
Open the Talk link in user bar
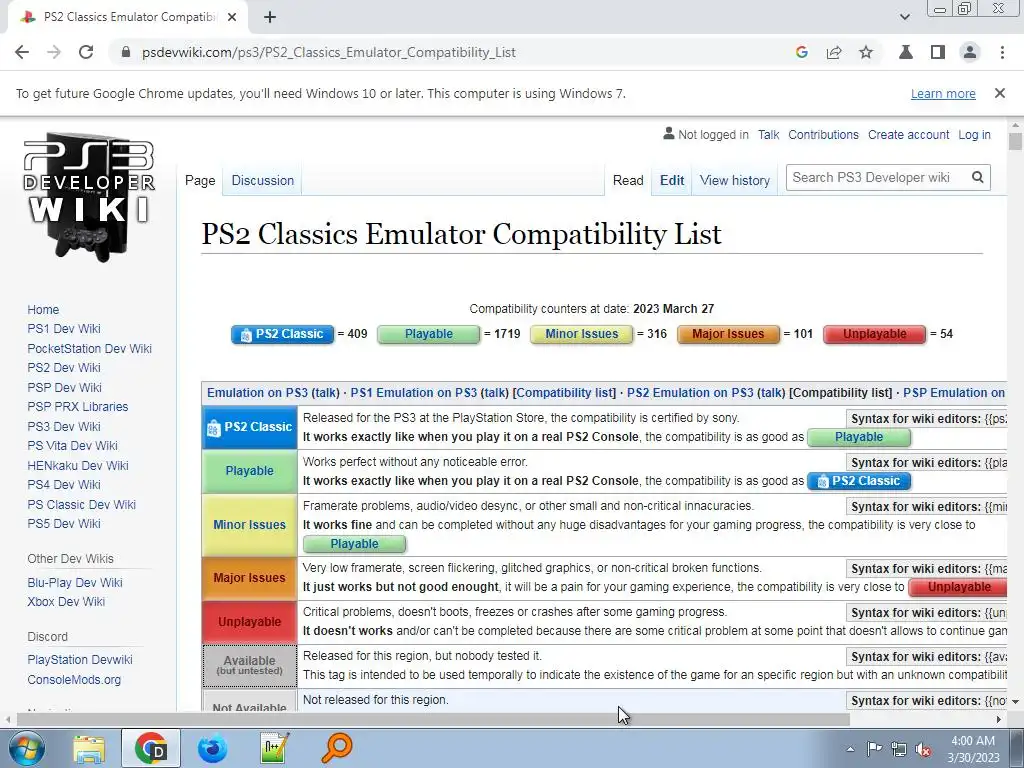[x=768, y=135]
